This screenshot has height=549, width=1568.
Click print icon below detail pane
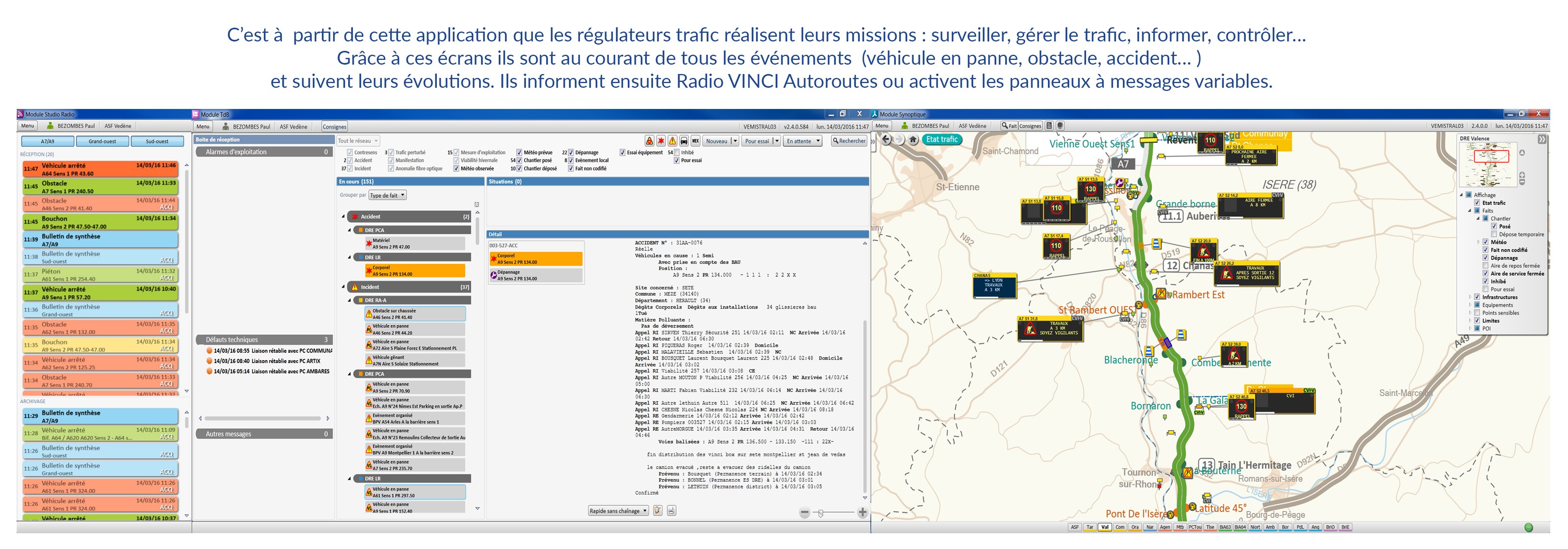pyautogui.click(x=671, y=511)
